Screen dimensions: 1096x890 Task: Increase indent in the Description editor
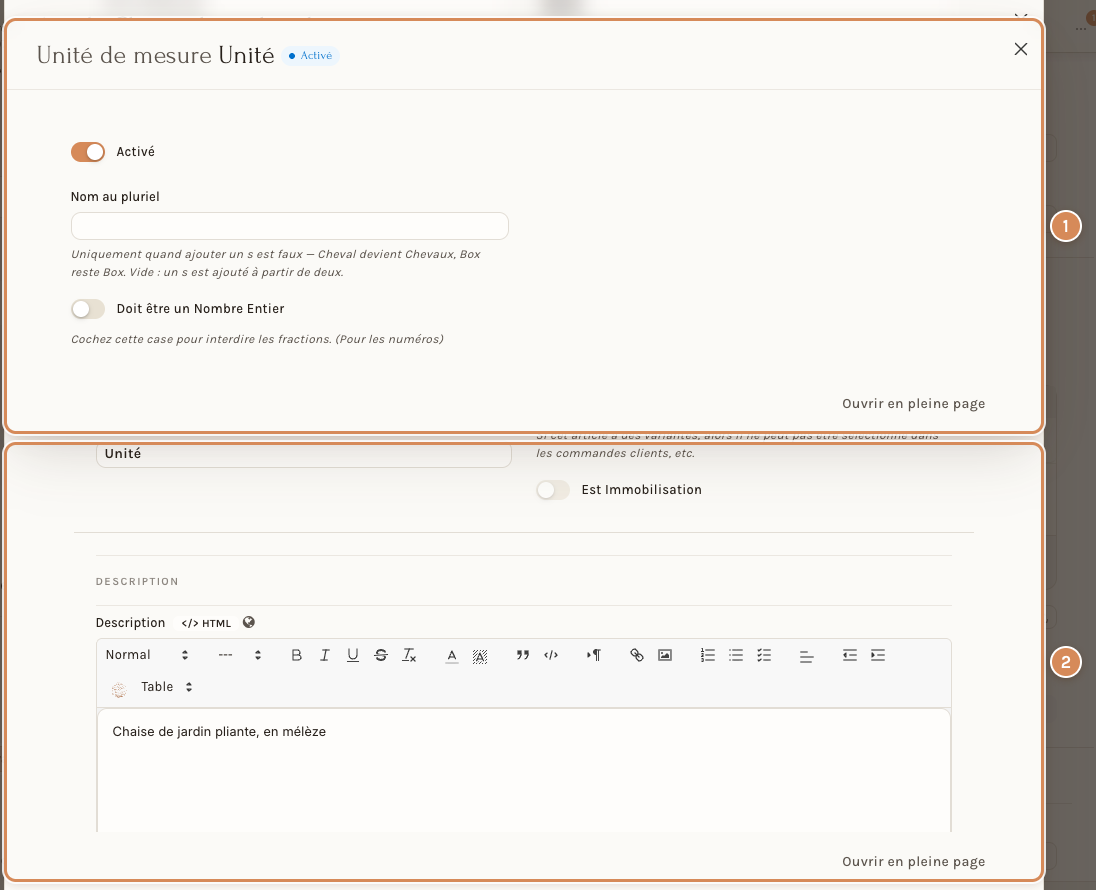(878, 655)
